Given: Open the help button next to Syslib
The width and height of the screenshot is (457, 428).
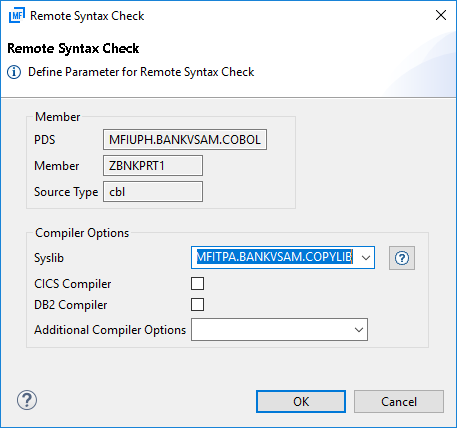Looking at the screenshot, I should [402, 258].
